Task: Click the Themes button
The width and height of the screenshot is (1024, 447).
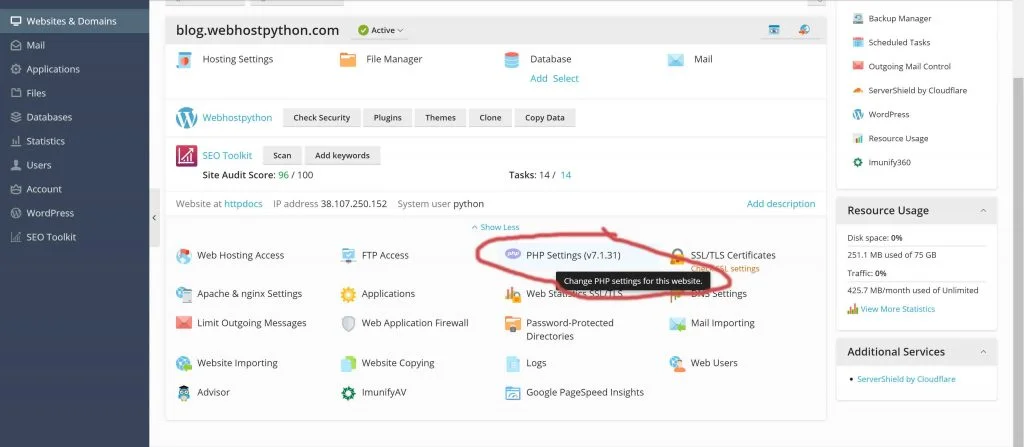Action: [x=440, y=118]
